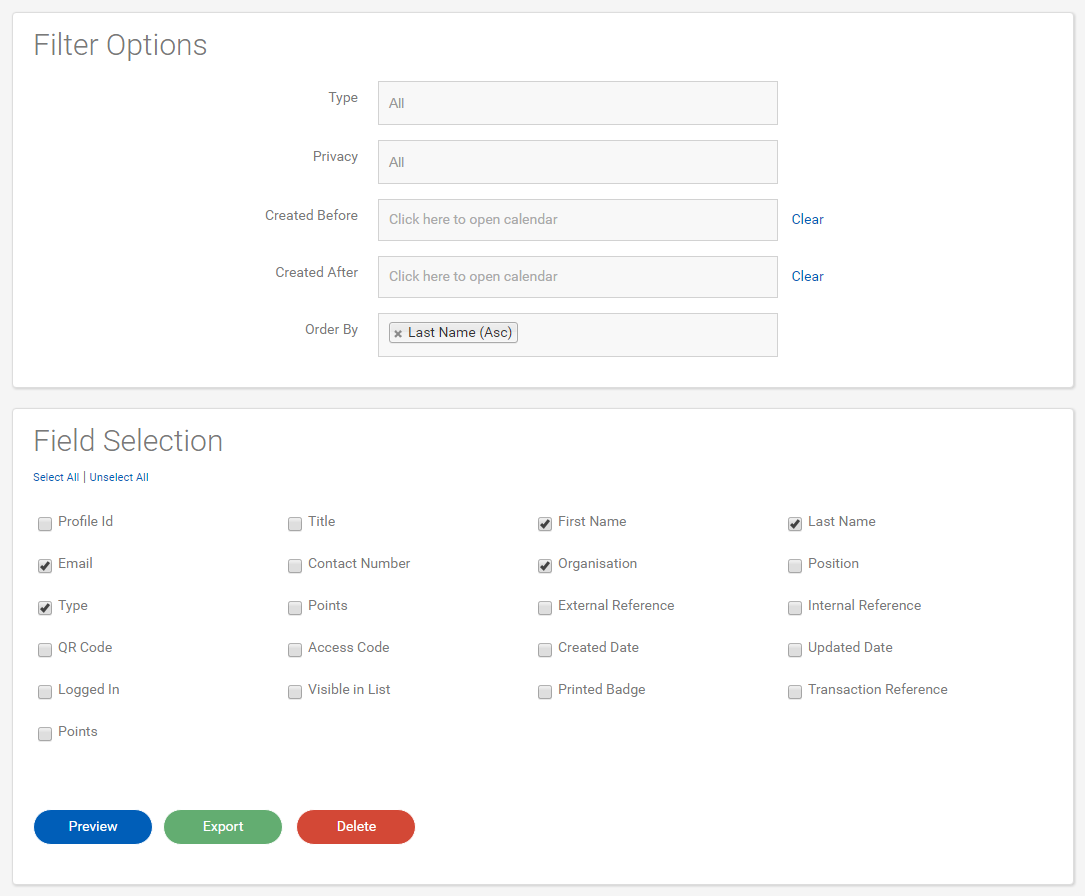Screen dimensions: 1085x896
Task: Clear the Created After date
Action: 807,276
